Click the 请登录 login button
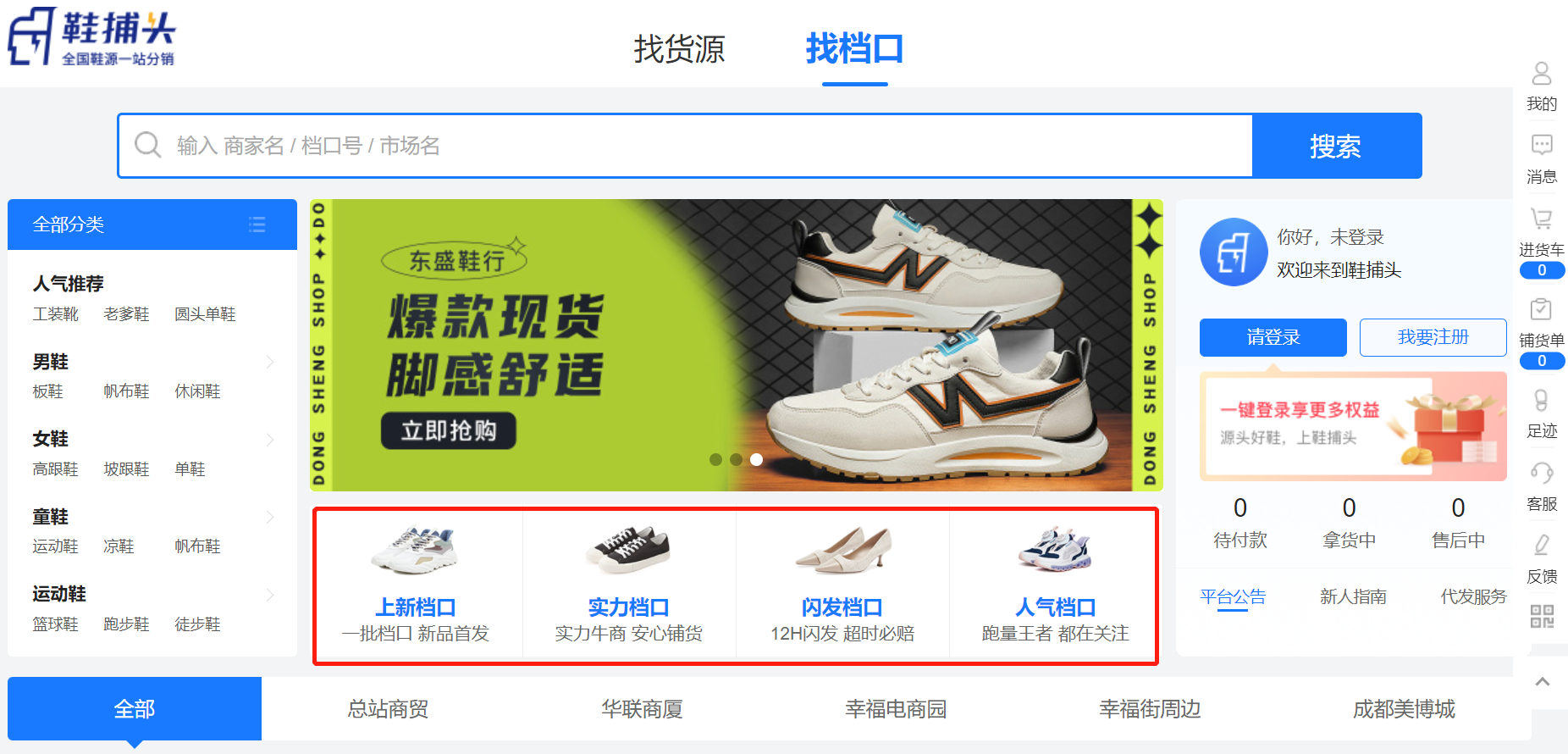The image size is (1568, 754). click(x=1273, y=337)
